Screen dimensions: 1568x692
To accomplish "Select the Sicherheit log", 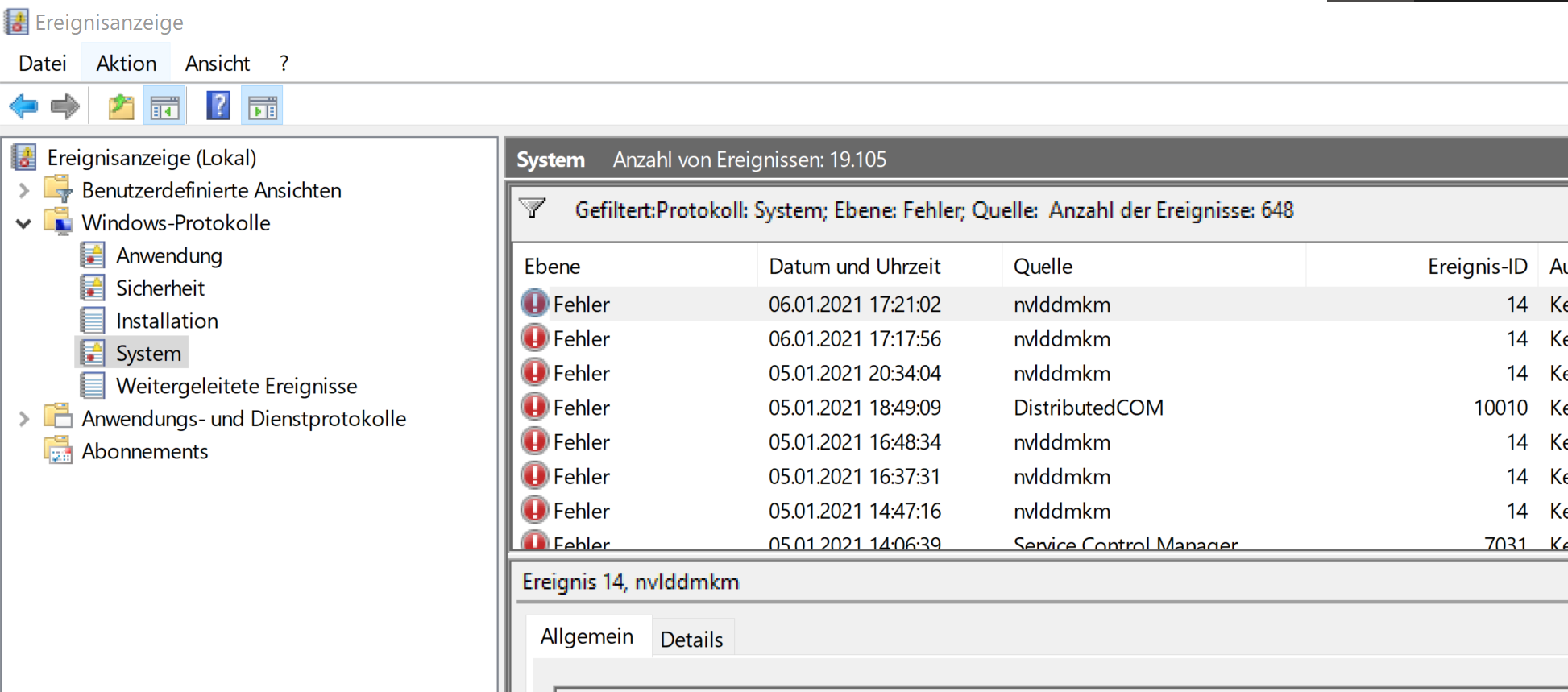I will point(160,288).
